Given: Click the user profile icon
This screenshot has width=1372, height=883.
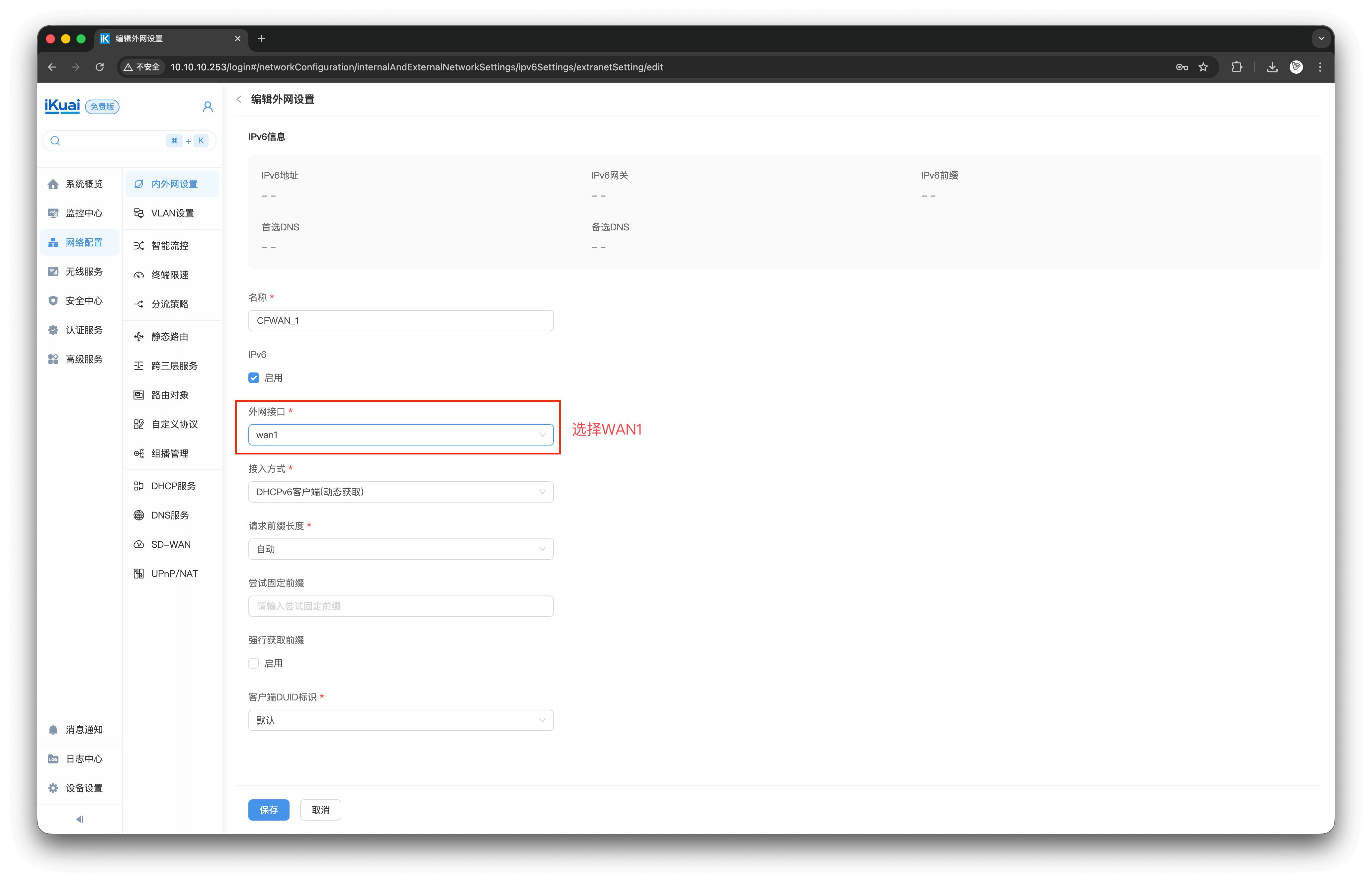Looking at the screenshot, I should pos(208,107).
